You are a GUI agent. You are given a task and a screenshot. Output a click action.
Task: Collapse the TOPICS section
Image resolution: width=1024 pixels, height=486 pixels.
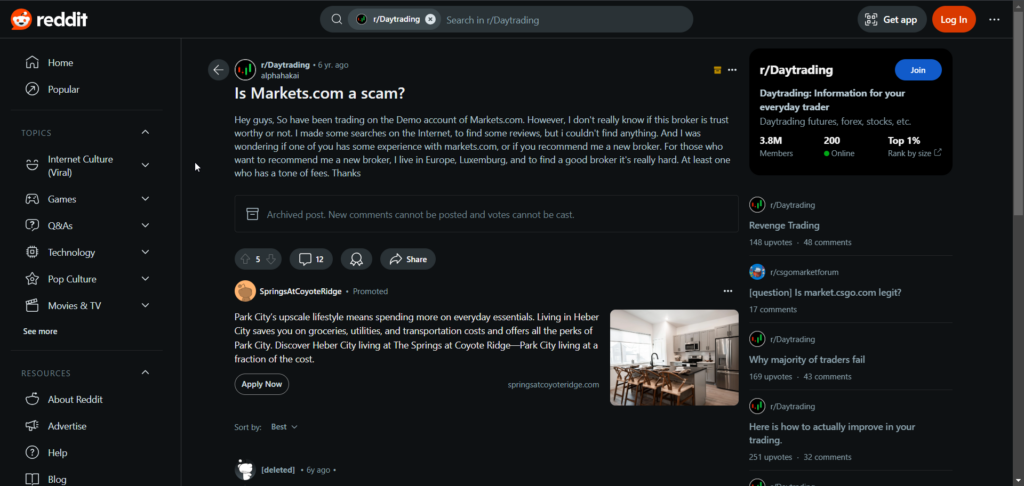point(145,133)
